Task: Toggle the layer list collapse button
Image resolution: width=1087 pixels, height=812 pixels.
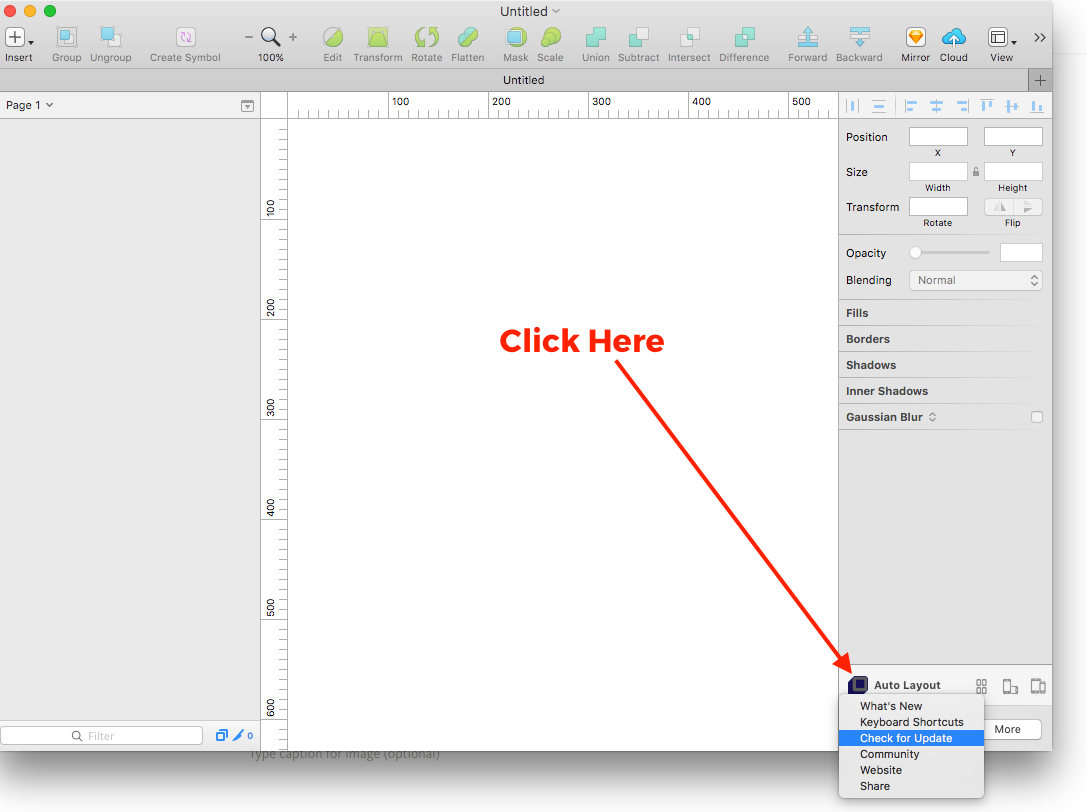Action: coord(247,106)
